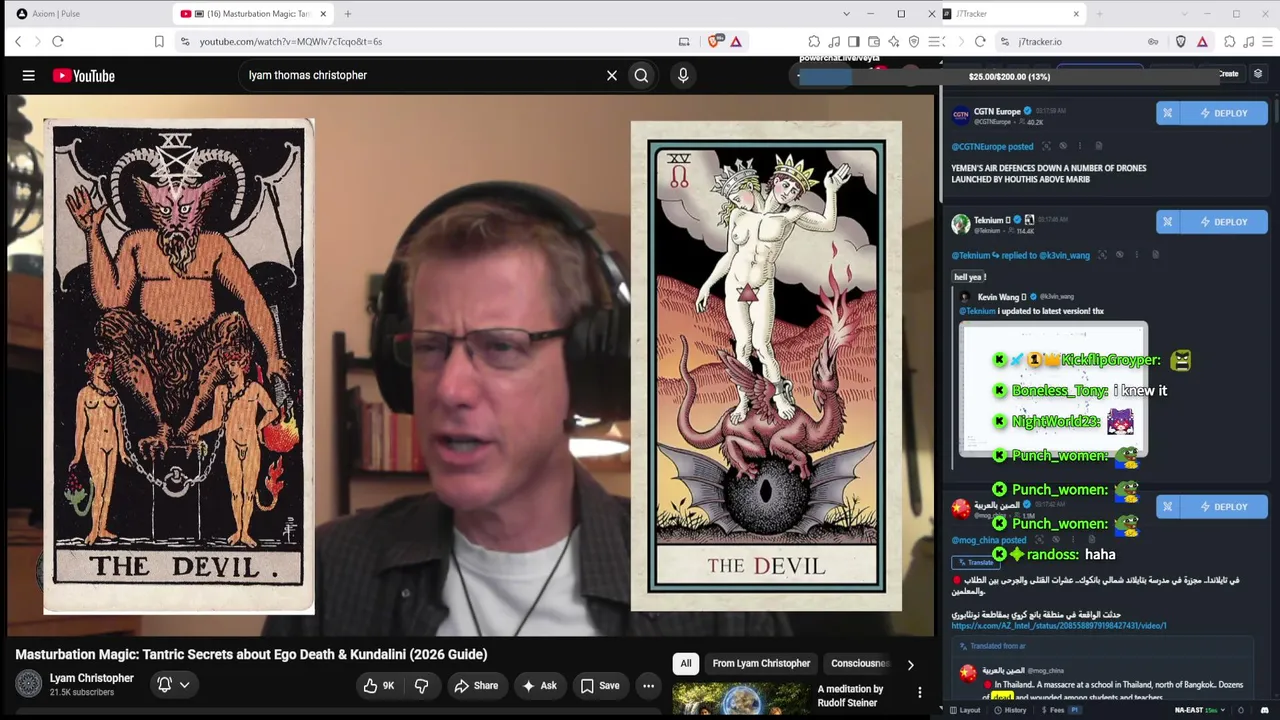This screenshot has height=720, width=1280.
Task: Share the video
Action: 476,685
